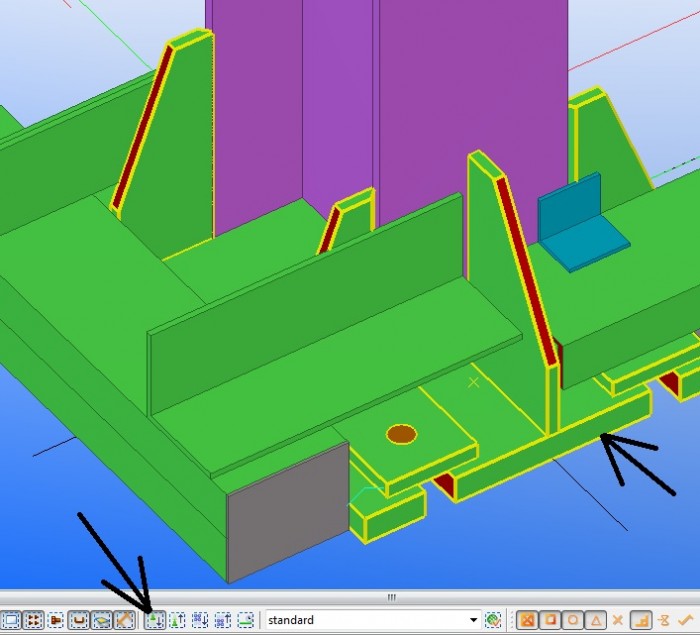
Task: Toggle snap to end points square icon
Action: click(550, 620)
